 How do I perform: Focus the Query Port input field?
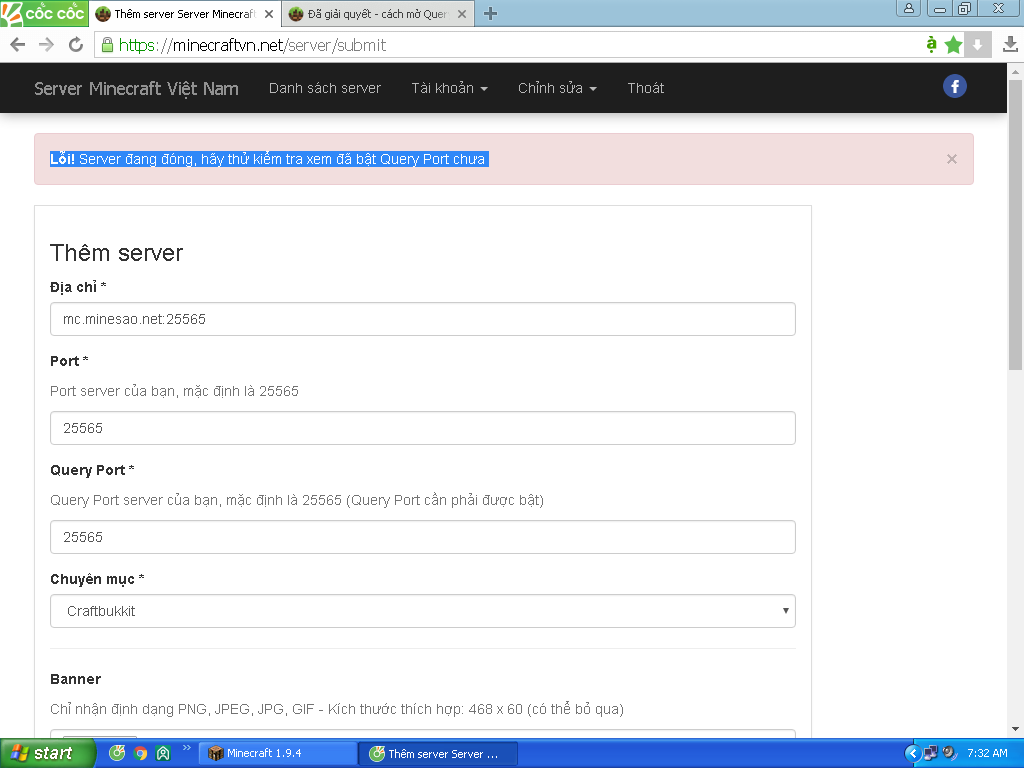pos(423,537)
